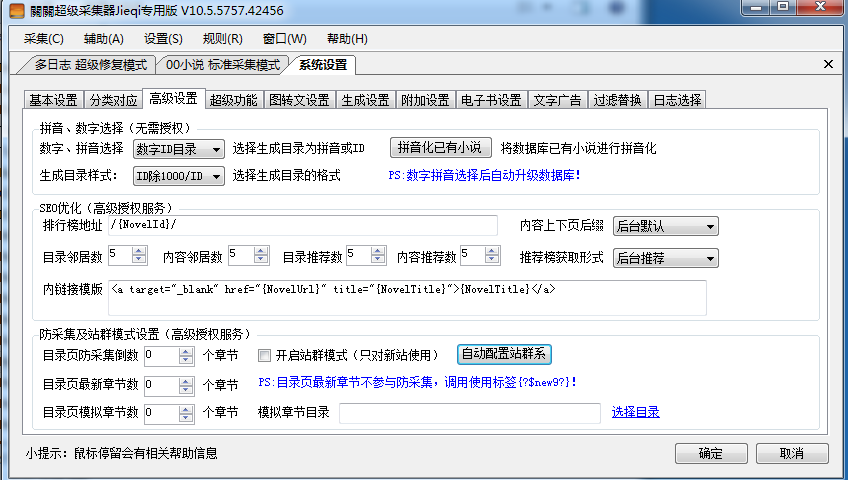The image size is (848, 480).
Task: Switch to 多日志 超级修复模式 tab
Action: pyautogui.click(x=90, y=65)
